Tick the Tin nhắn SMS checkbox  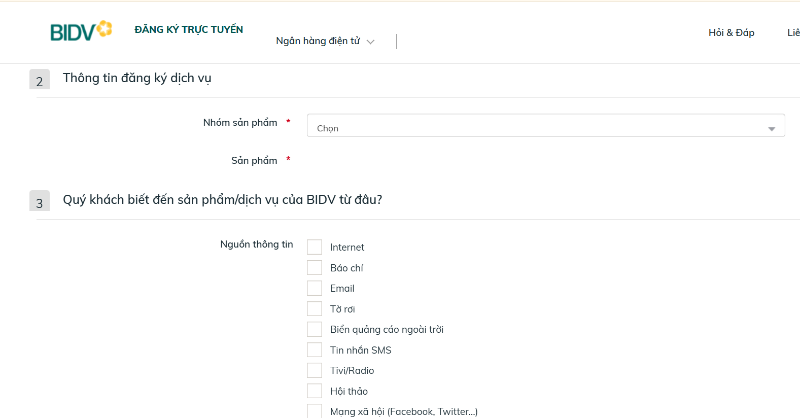pyautogui.click(x=314, y=350)
